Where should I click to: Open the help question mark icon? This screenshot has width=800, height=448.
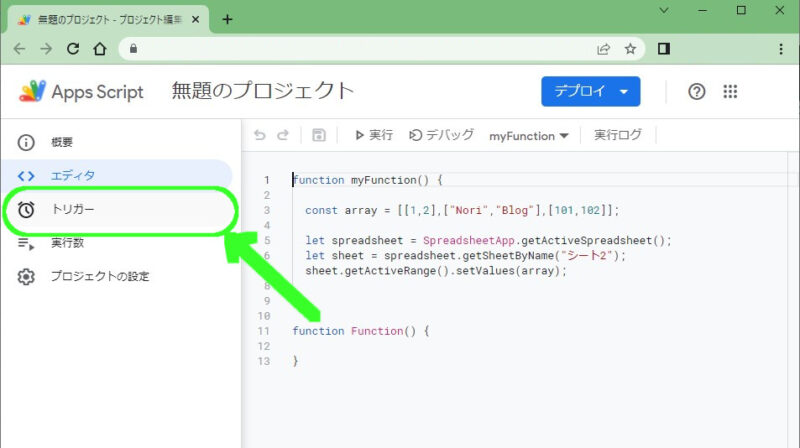697,92
